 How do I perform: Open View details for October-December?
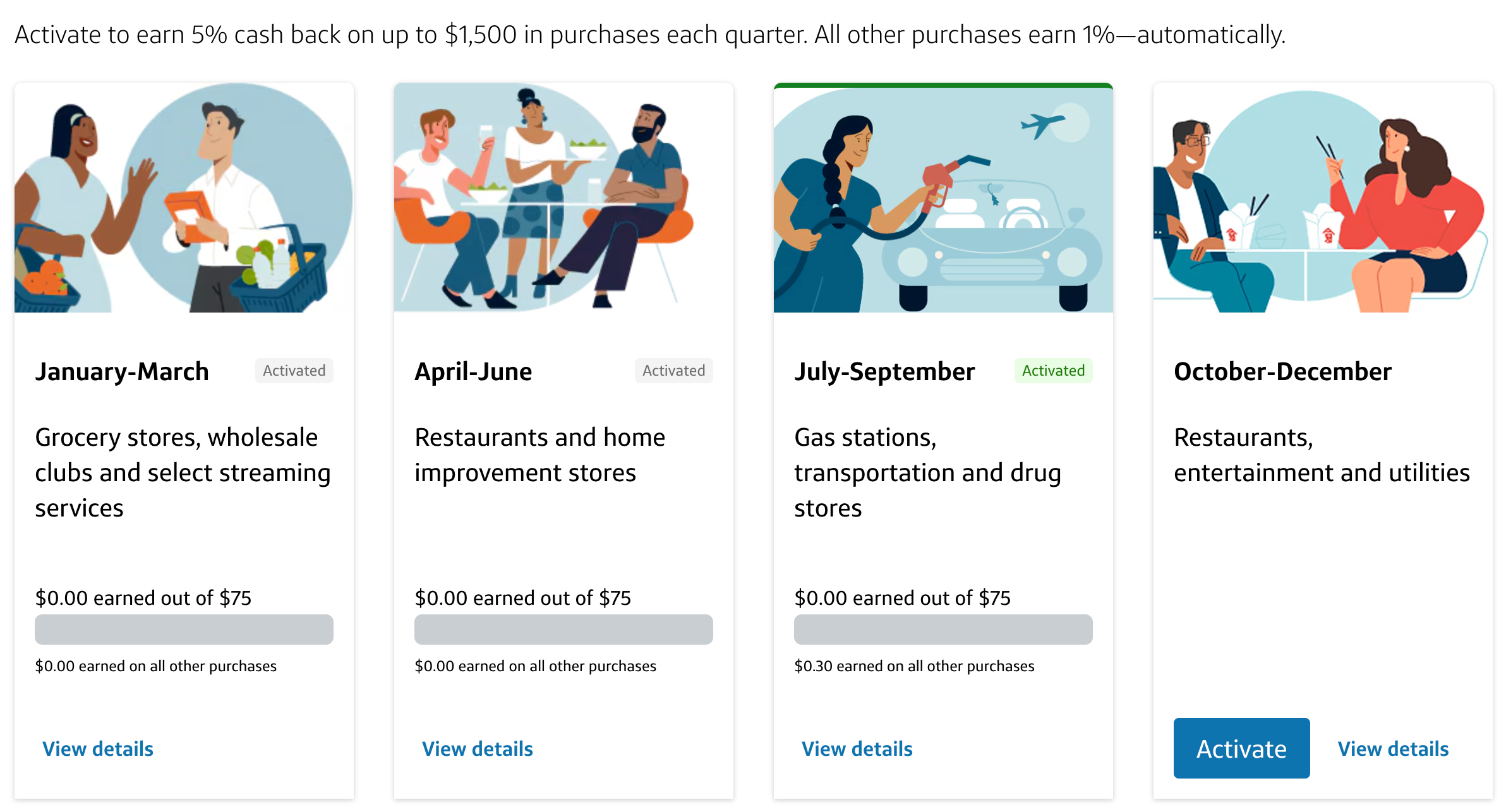tap(1394, 749)
